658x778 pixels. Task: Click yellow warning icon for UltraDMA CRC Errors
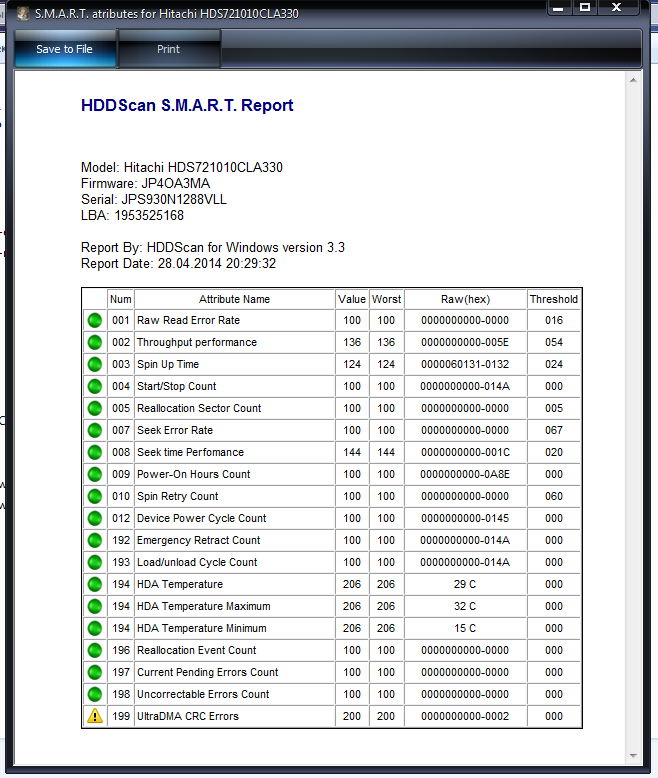coord(95,716)
